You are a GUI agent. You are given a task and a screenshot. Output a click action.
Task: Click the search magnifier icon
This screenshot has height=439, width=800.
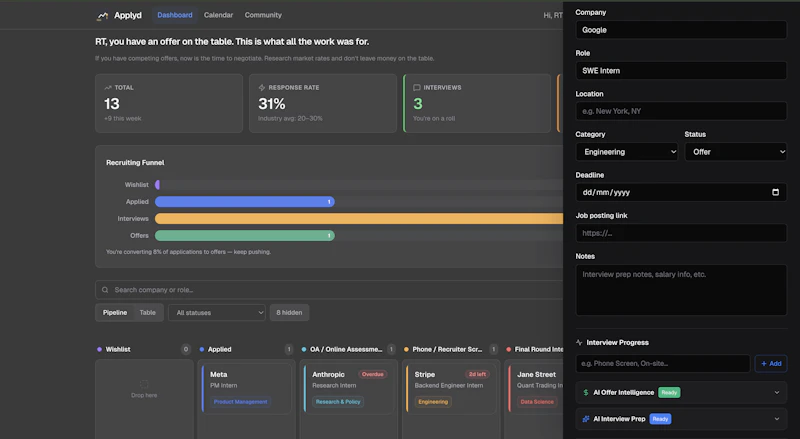tap(105, 290)
